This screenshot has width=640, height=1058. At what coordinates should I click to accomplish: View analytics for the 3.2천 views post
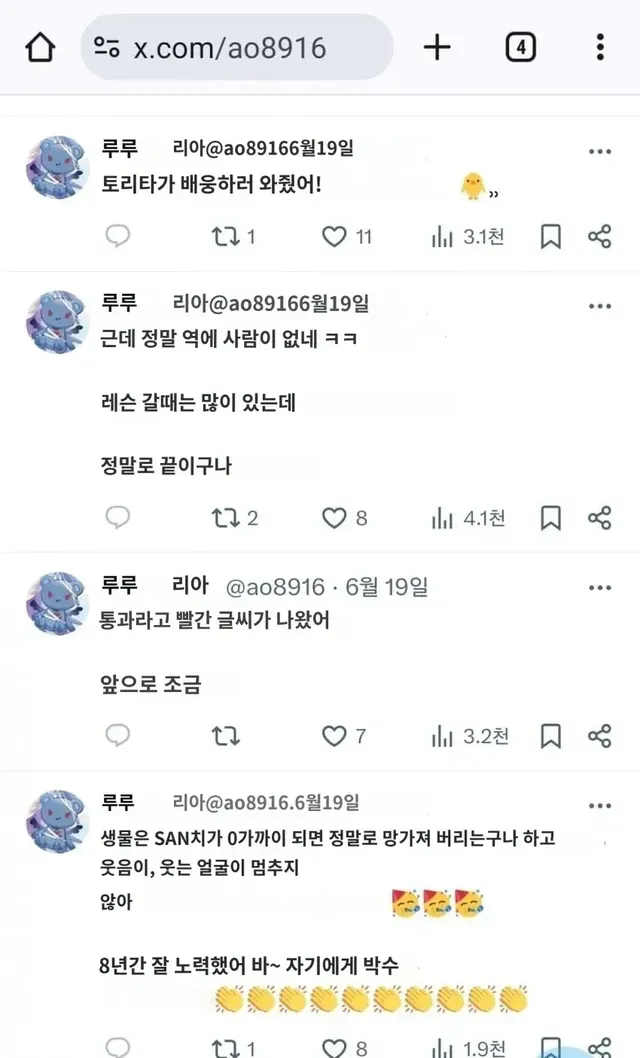469,736
